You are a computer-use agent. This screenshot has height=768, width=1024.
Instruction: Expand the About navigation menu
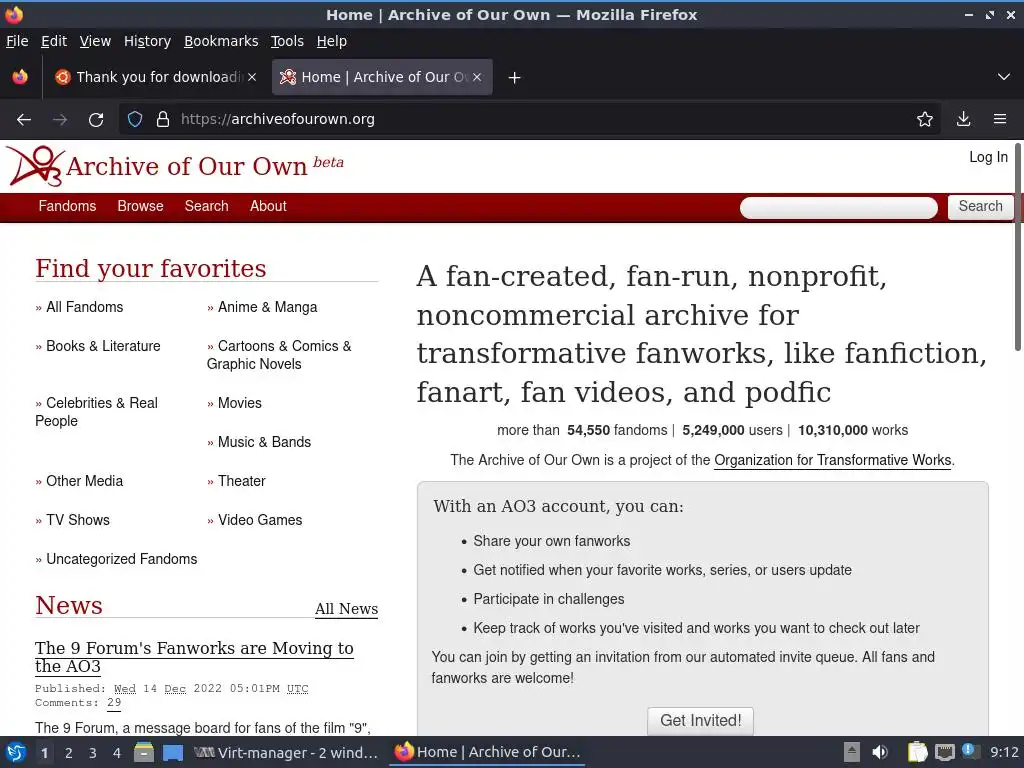(268, 206)
